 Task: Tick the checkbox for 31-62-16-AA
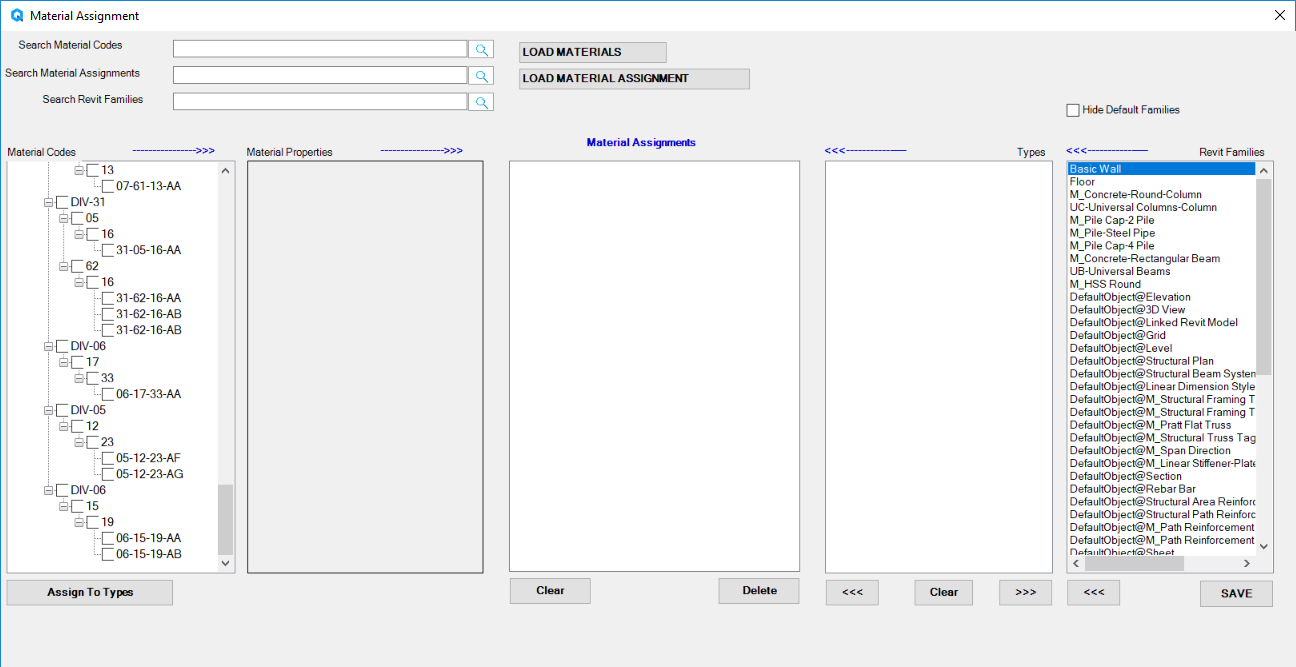(108, 298)
